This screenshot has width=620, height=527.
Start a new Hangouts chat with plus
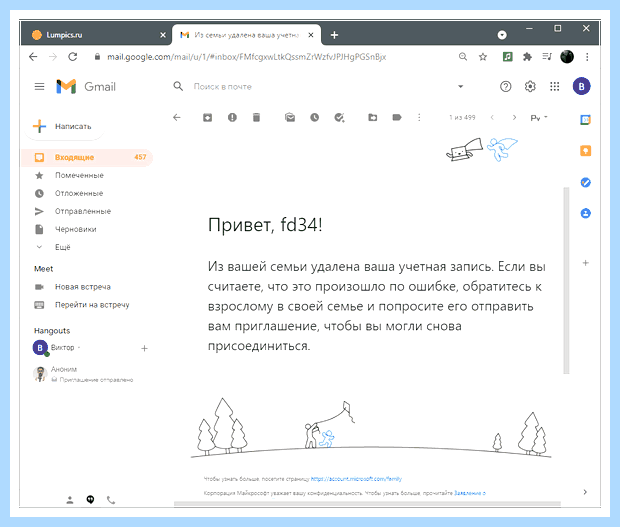(x=144, y=348)
